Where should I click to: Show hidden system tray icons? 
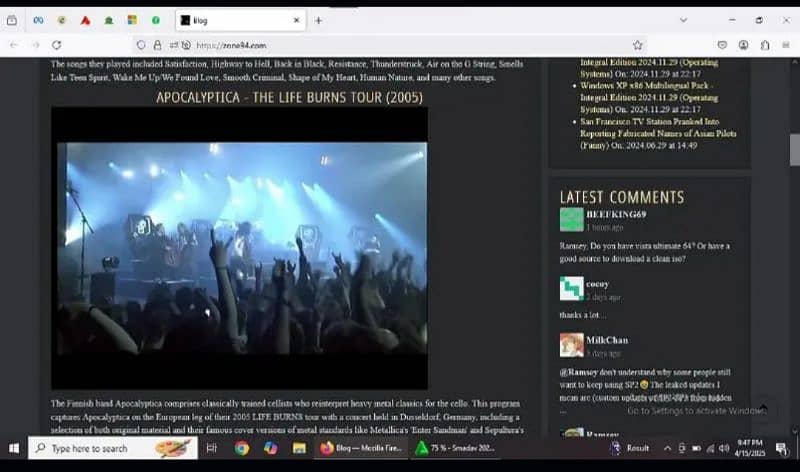pos(667,448)
